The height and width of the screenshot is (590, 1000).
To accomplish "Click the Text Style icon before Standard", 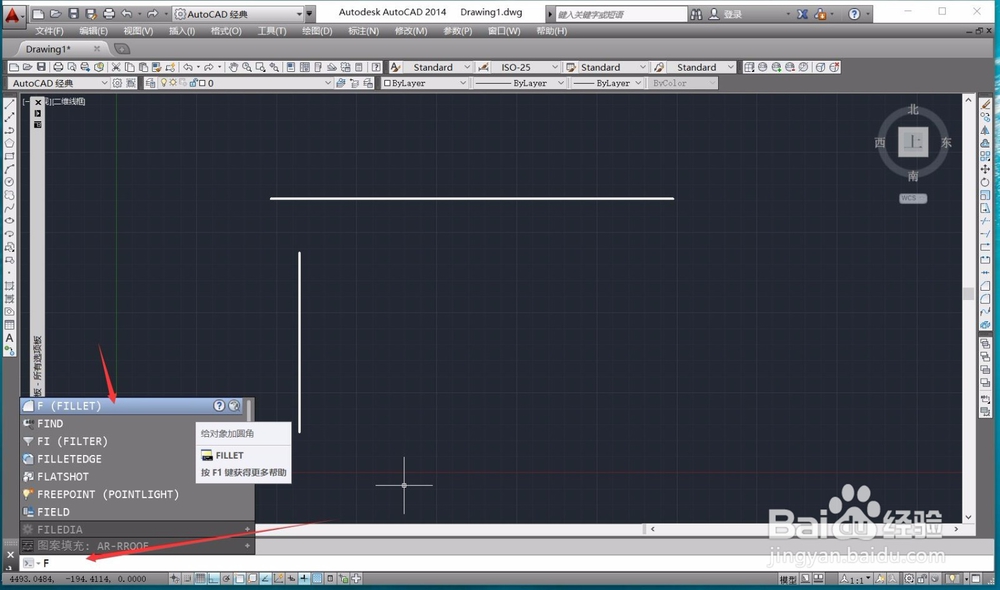I will (395, 67).
